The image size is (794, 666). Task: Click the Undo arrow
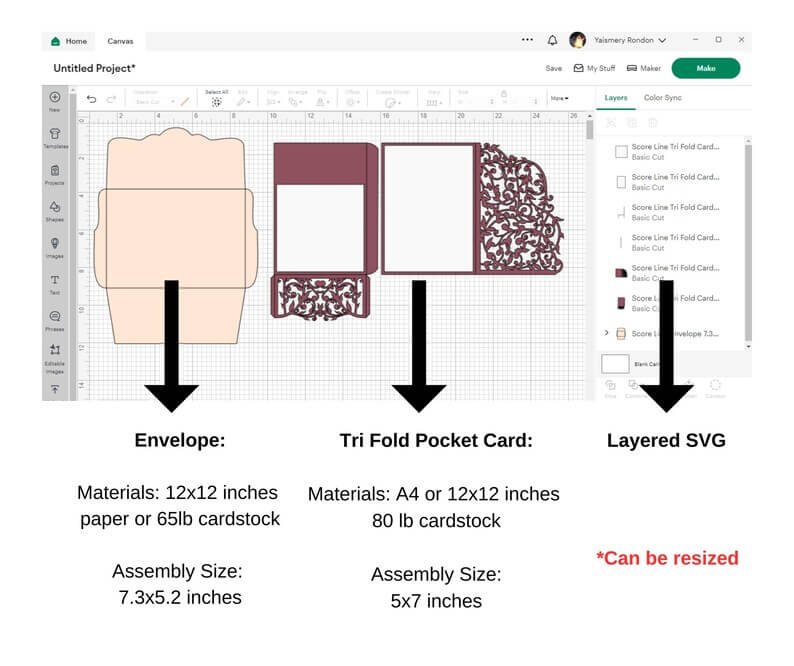91,99
